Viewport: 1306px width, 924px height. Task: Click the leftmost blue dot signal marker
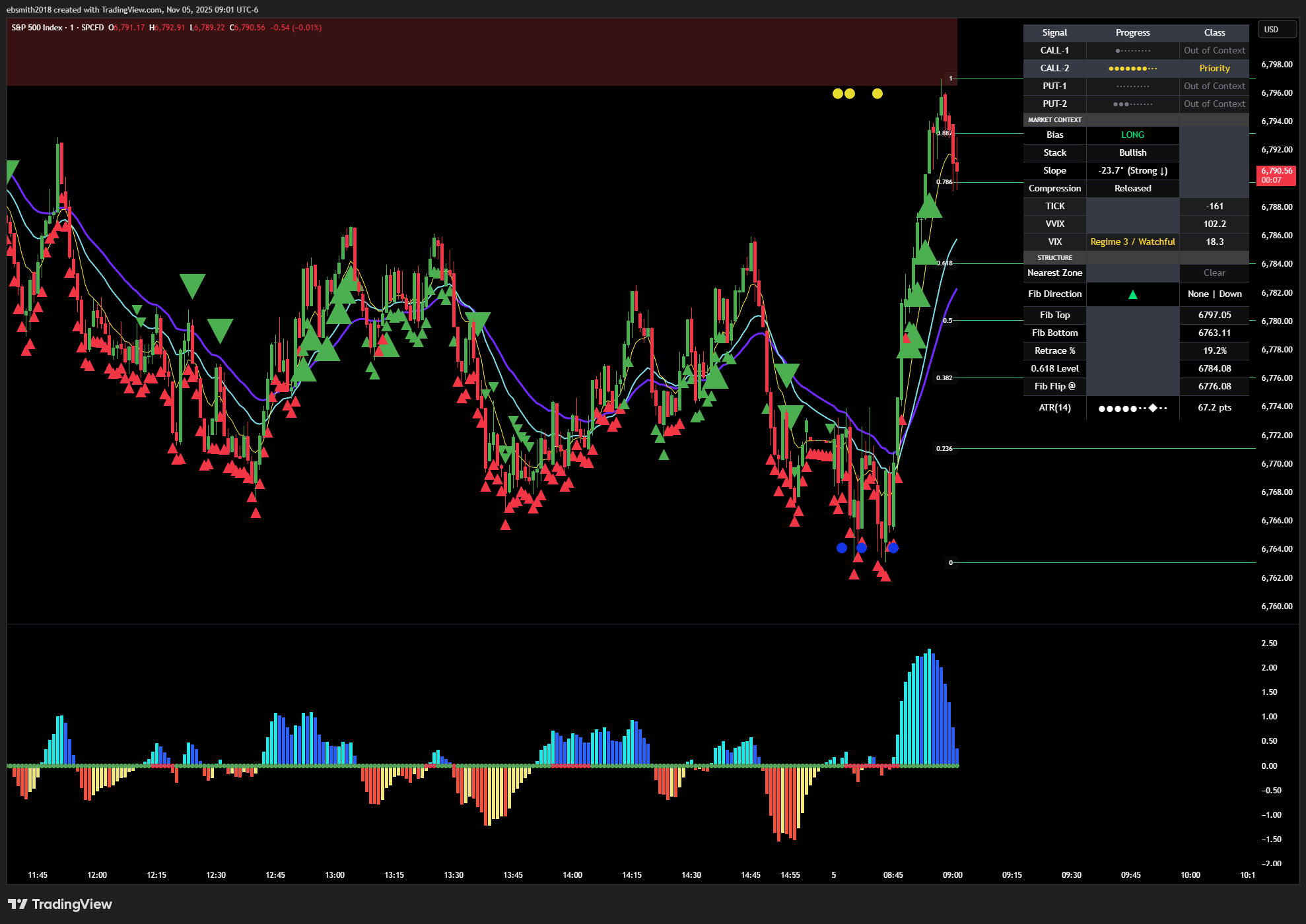[x=841, y=548]
